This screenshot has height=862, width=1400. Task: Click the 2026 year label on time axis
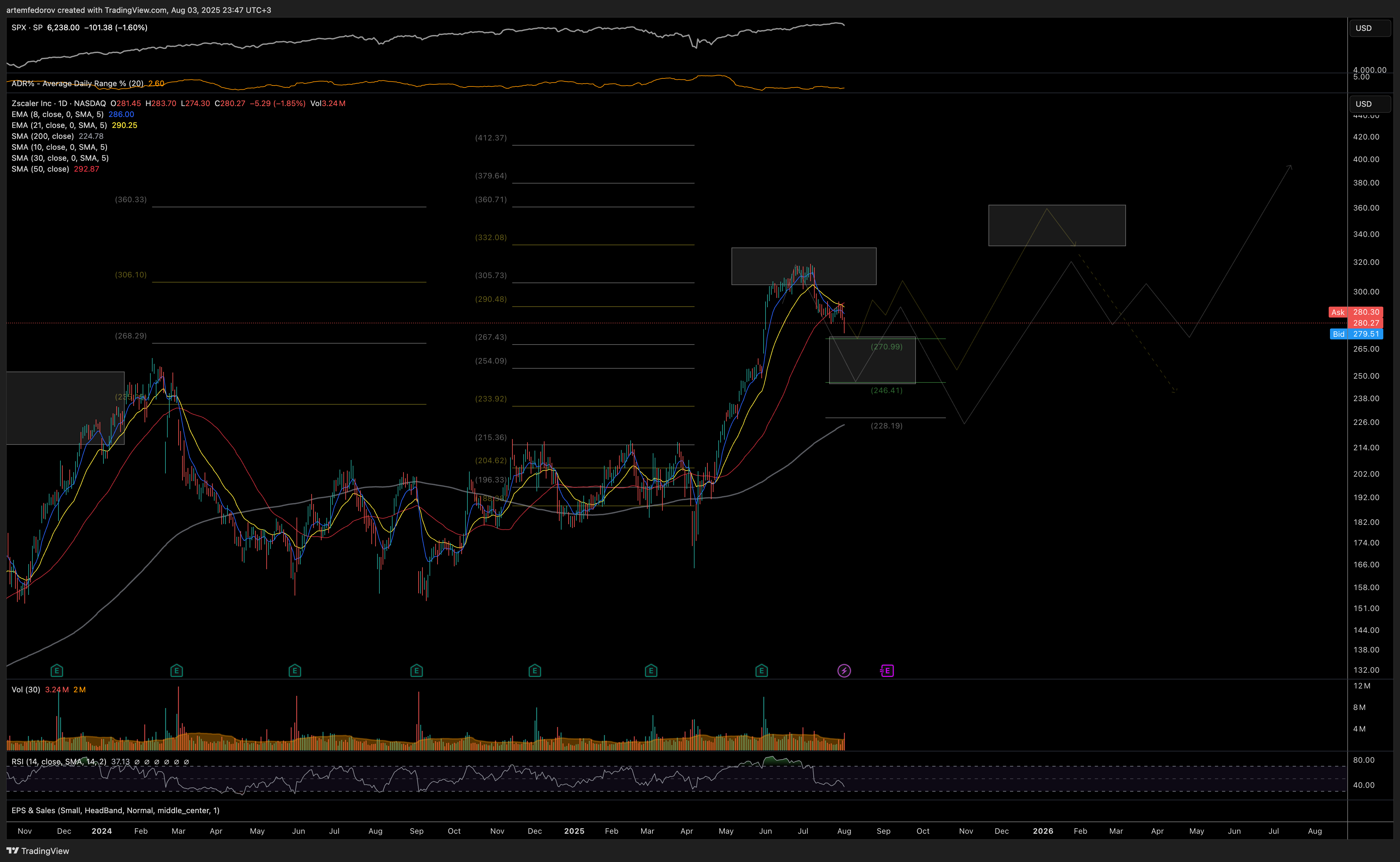[x=1043, y=831]
